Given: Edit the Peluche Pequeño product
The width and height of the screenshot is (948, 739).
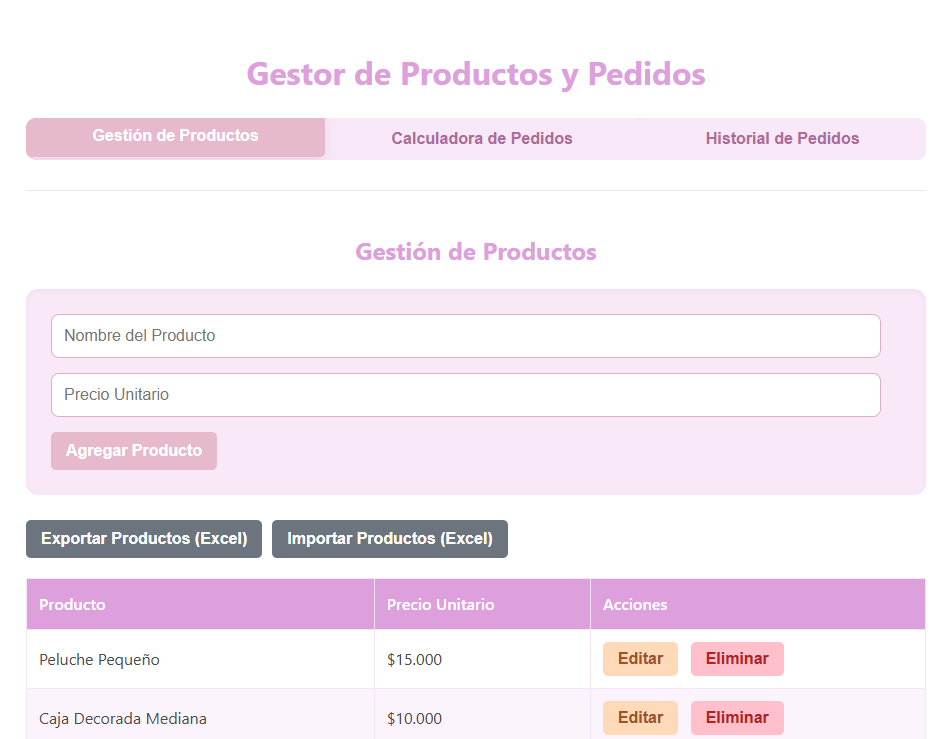Looking at the screenshot, I should 640,659.
